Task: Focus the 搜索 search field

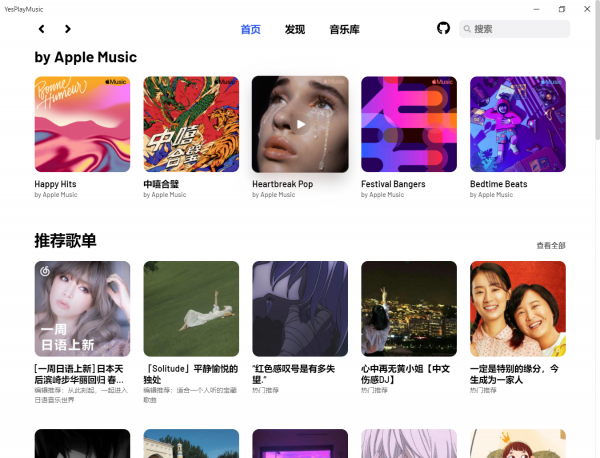Action: [x=514, y=29]
